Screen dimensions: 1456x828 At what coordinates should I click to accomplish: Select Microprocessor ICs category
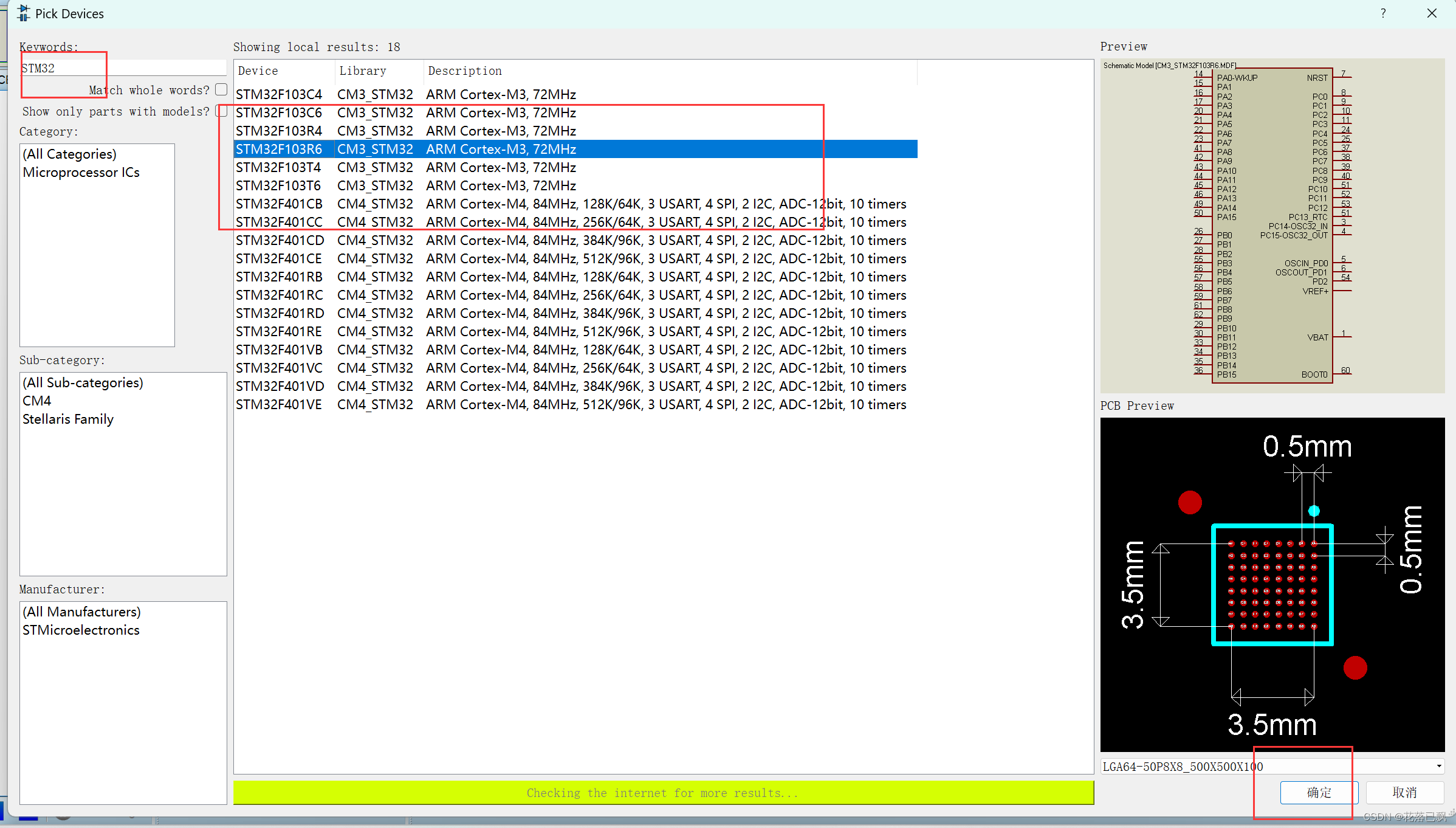pyautogui.click(x=81, y=173)
